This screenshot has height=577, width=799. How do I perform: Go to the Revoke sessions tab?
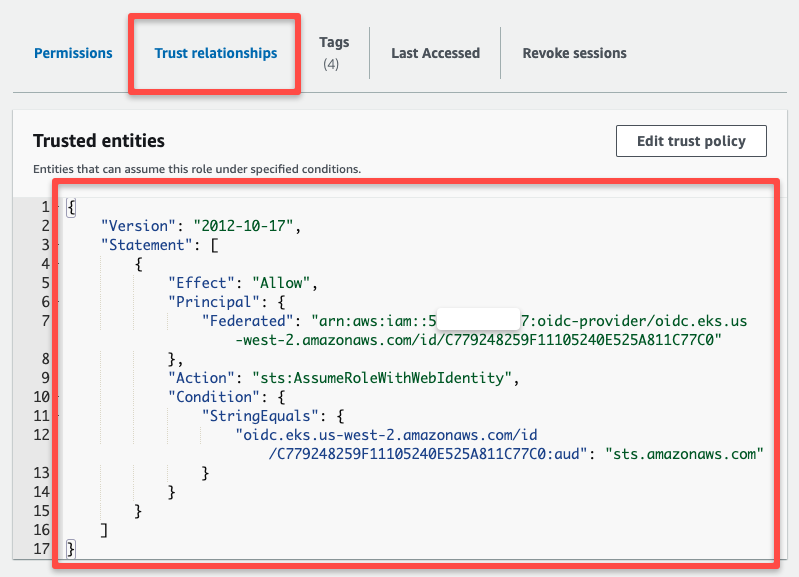click(x=574, y=53)
